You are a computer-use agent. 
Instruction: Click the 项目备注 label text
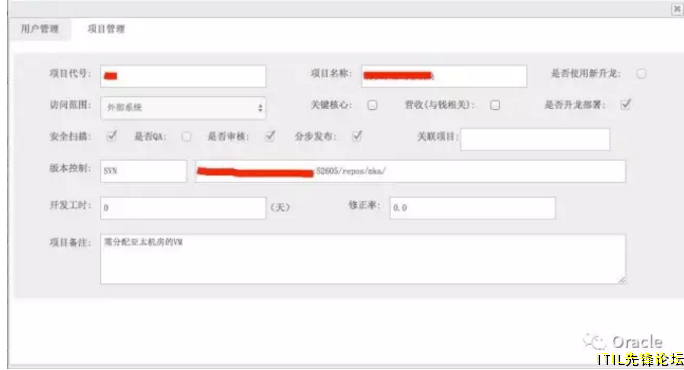click(70, 243)
